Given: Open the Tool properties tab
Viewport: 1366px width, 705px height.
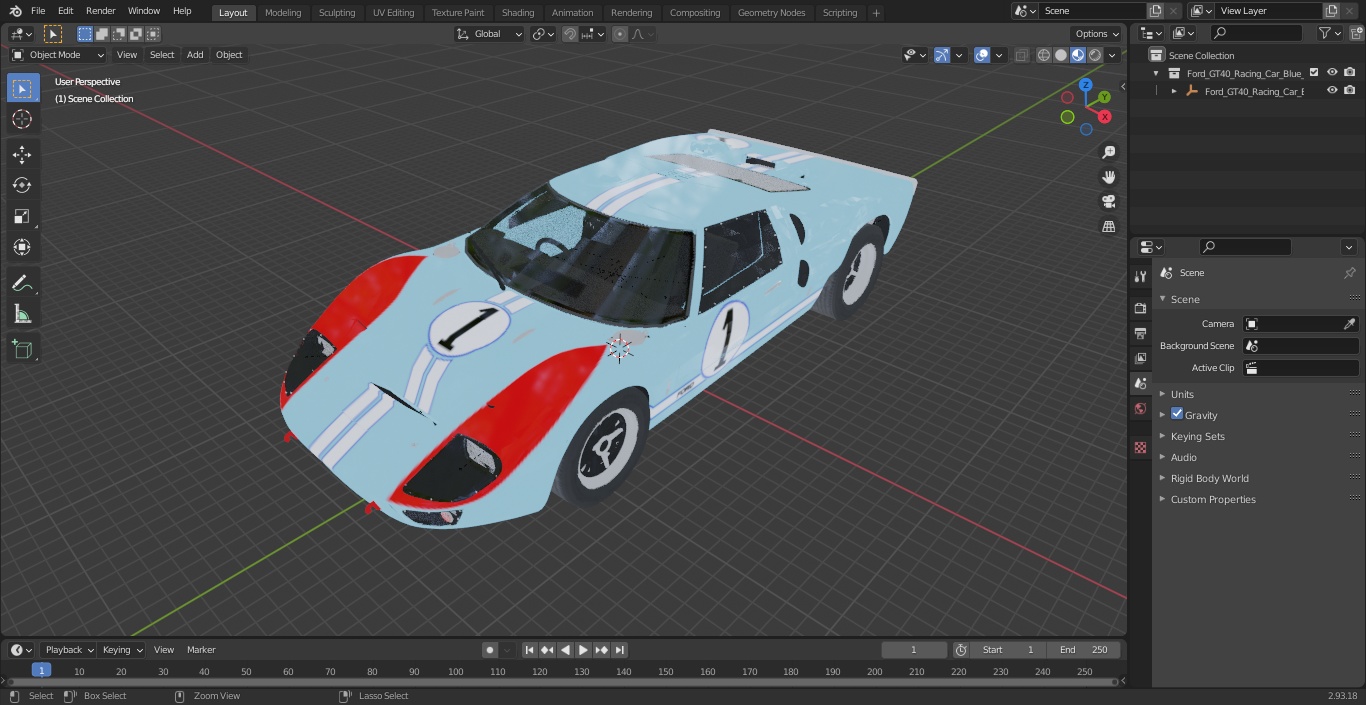Looking at the screenshot, I should click(x=1140, y=276).
